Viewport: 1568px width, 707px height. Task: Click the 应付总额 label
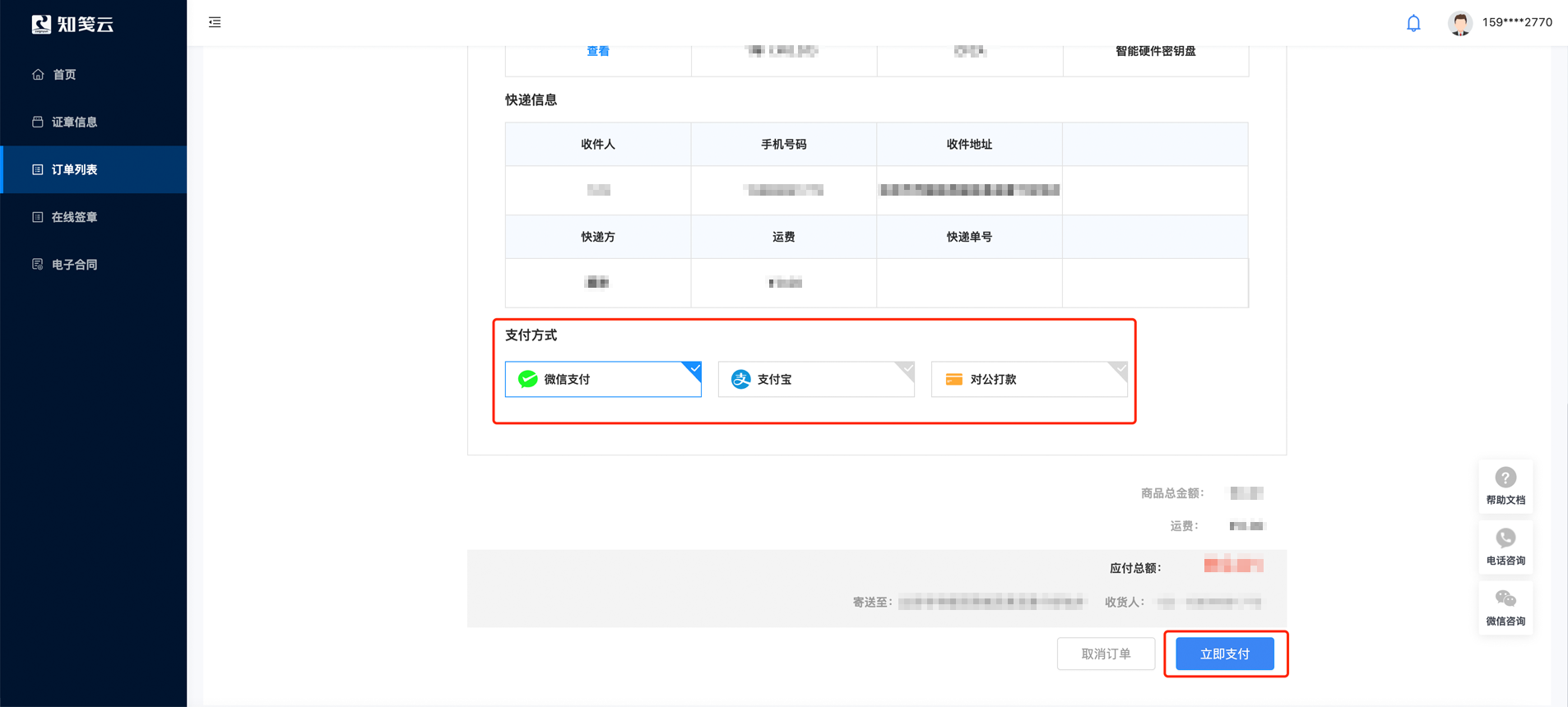click(x=1135, y=568)
